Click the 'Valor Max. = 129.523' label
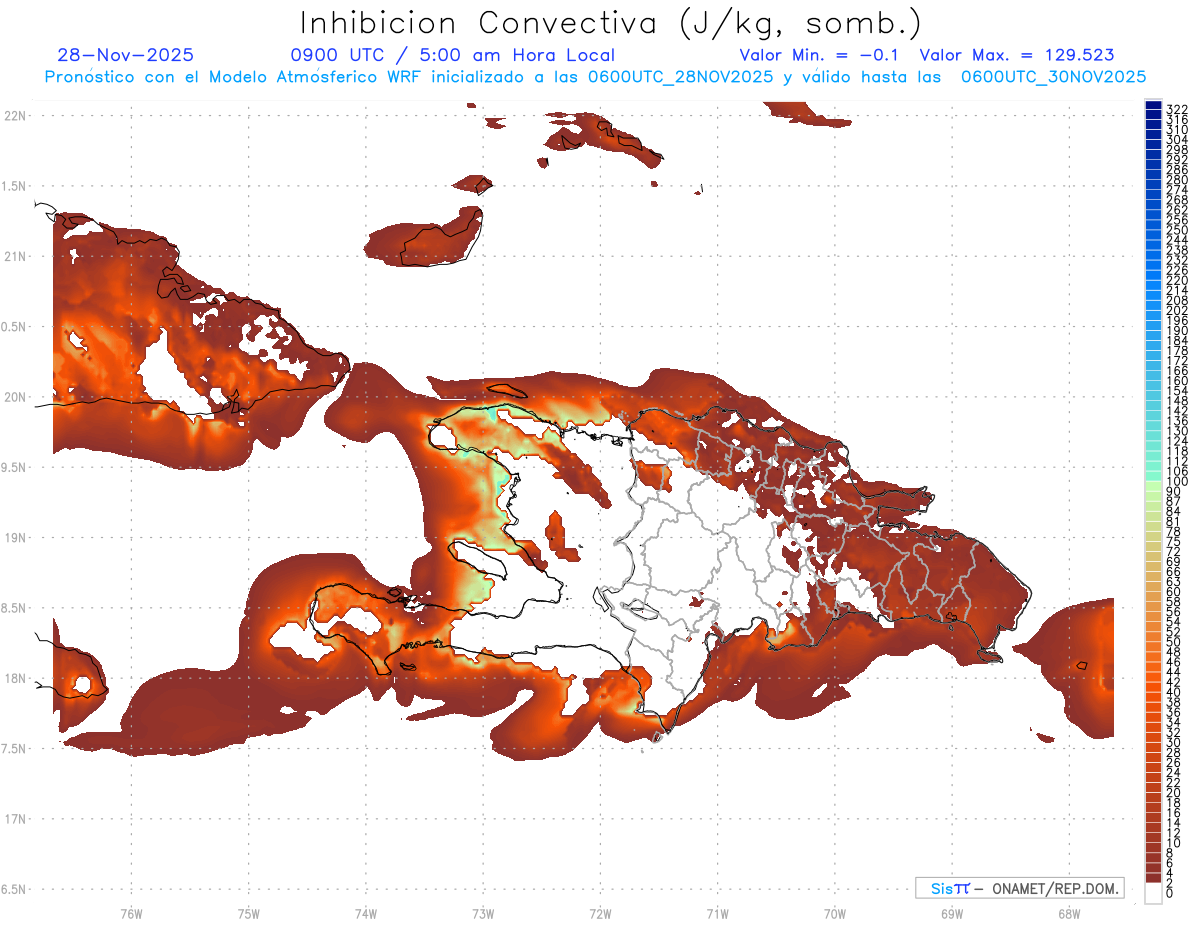The height and width of the screenshot is (927, 1200). pyautogui.click(x=1017, y=56)
